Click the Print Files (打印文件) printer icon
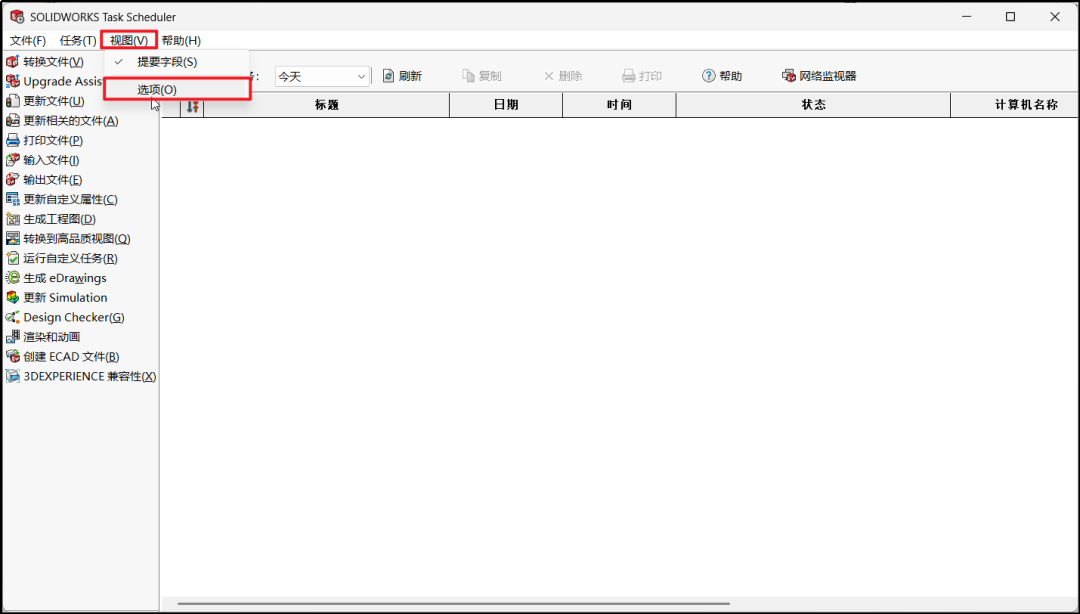Screen dimensions: 1080x614 [x=12, y=141]
